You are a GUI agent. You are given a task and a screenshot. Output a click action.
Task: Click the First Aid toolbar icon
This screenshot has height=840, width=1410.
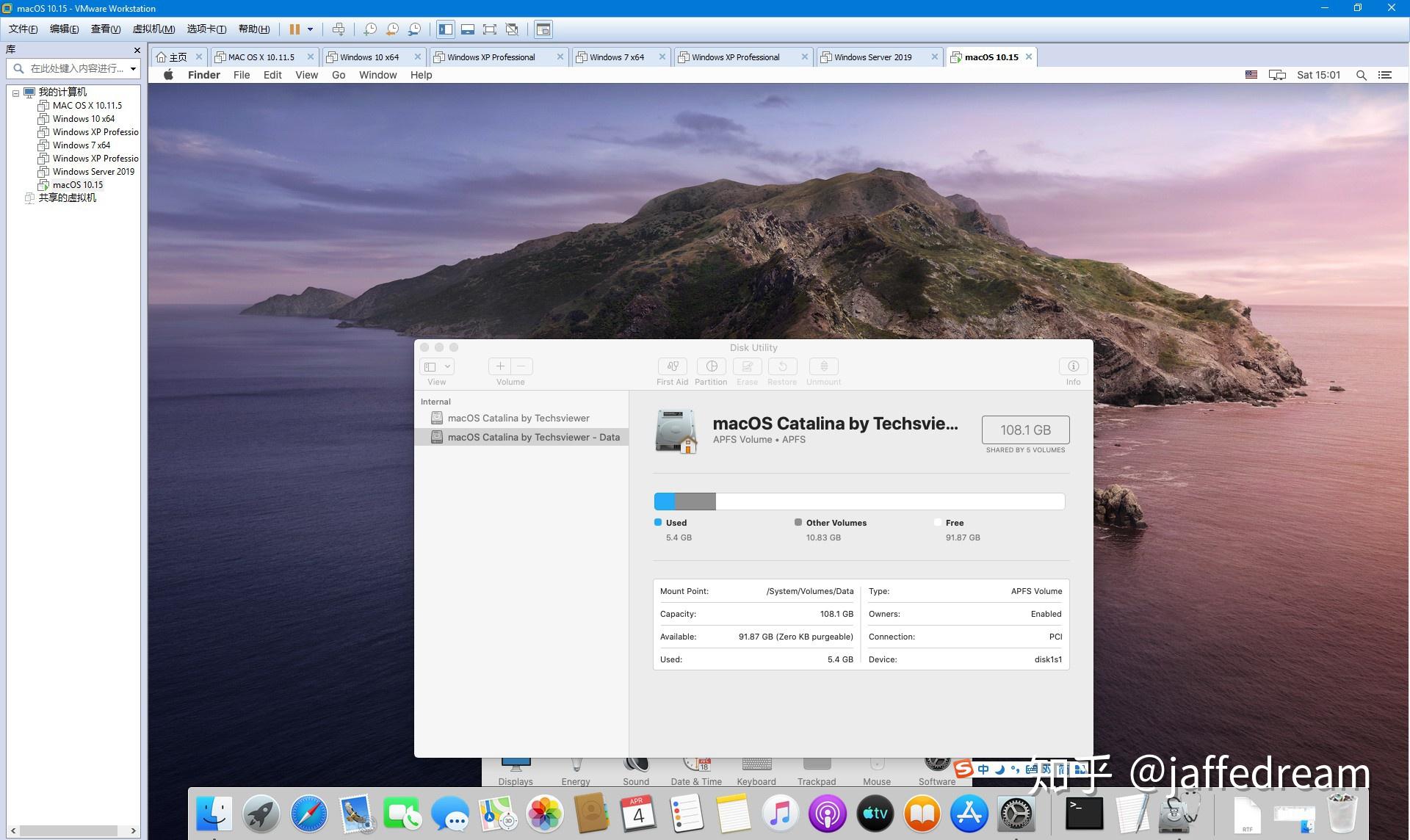coord(672,366)
